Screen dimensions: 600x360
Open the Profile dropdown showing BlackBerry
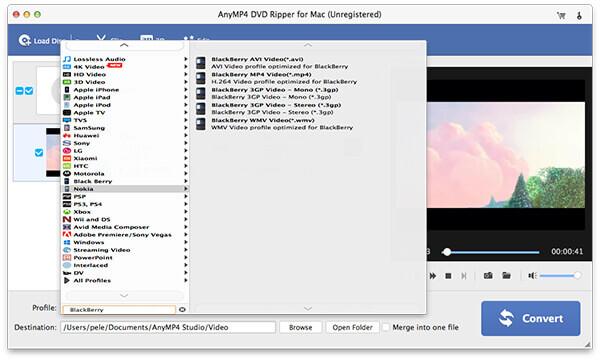(x=119, y=310)
